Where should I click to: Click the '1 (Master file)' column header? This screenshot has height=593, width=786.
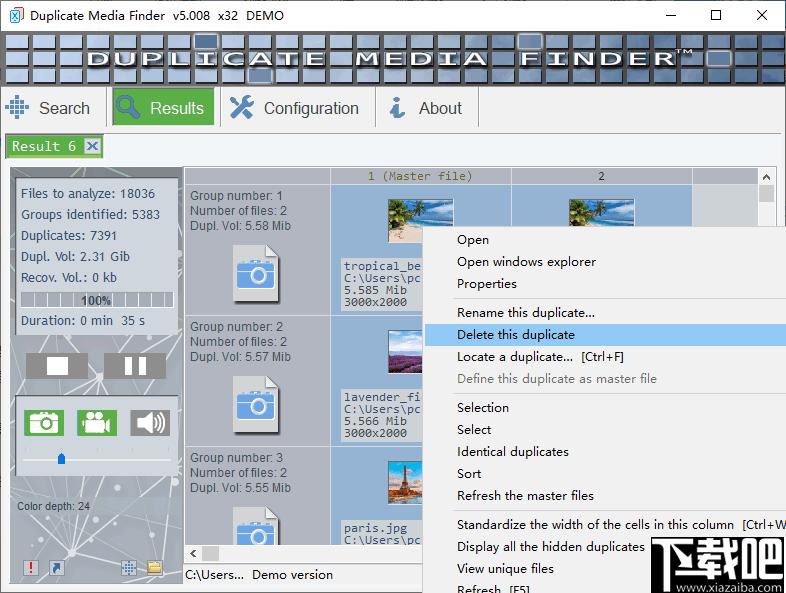pos(420,176)
